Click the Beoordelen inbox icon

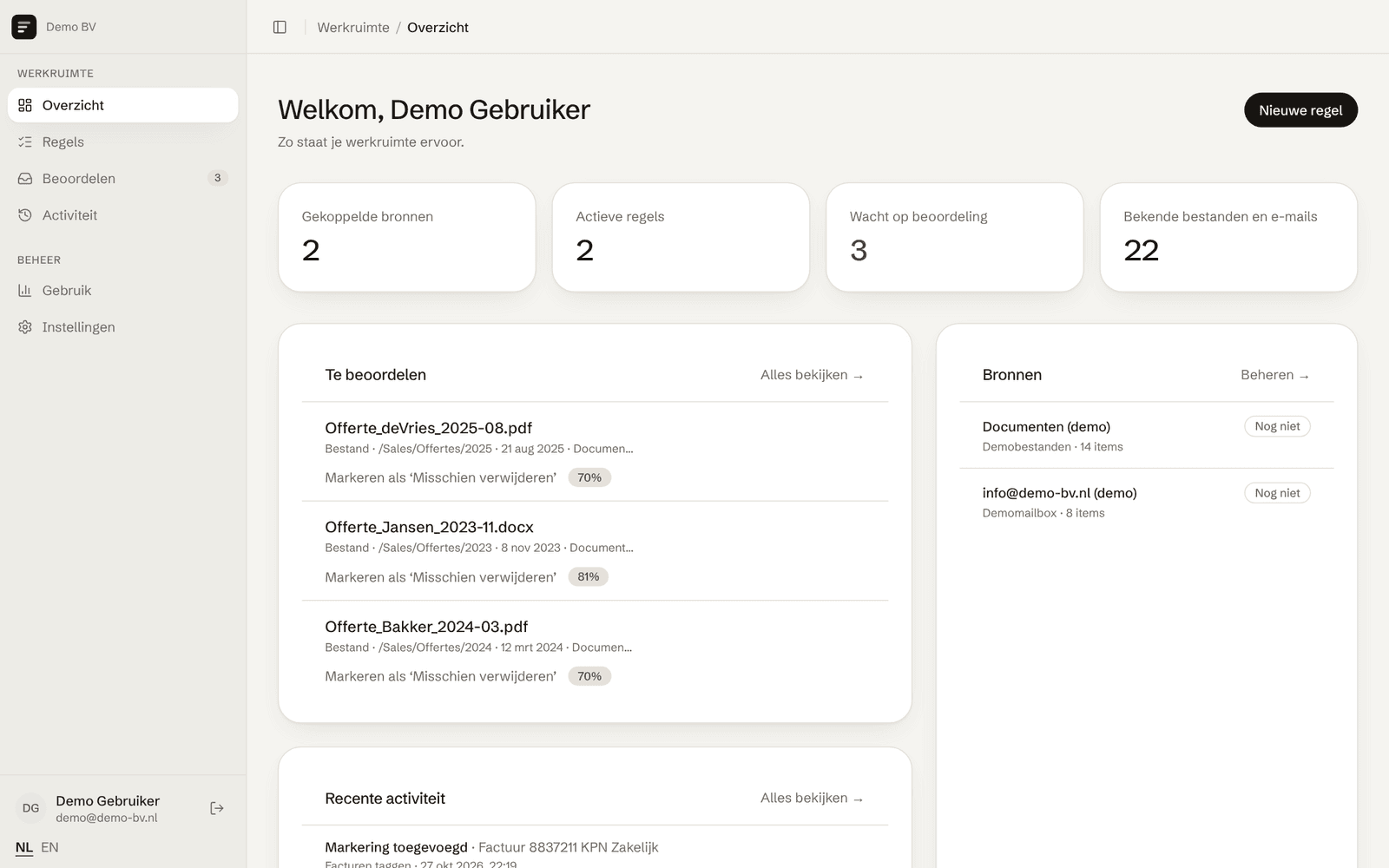pos(25,178)
